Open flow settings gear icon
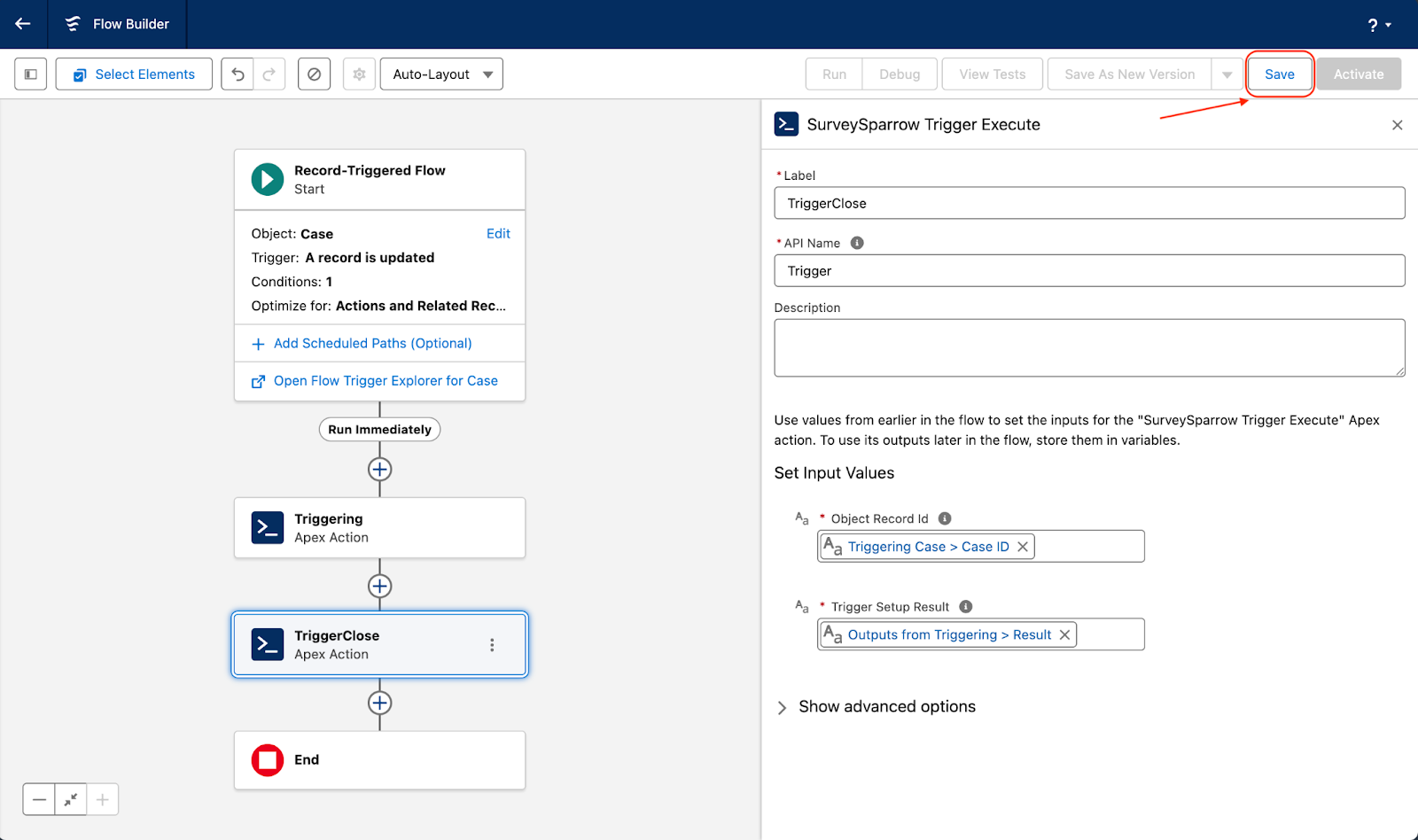 (x=359, y=74)
